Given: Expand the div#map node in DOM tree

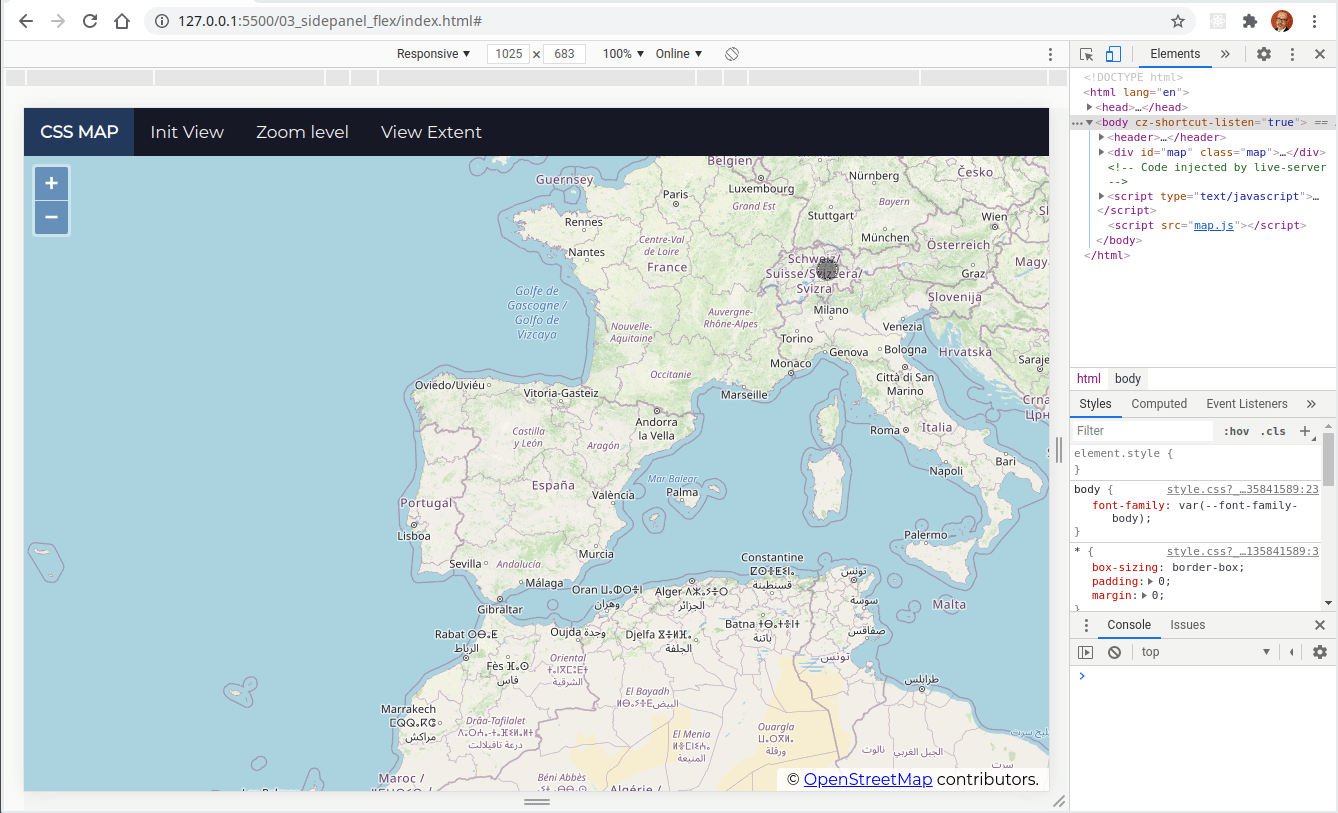Looking at the screenshot, I should point(1102,152).
